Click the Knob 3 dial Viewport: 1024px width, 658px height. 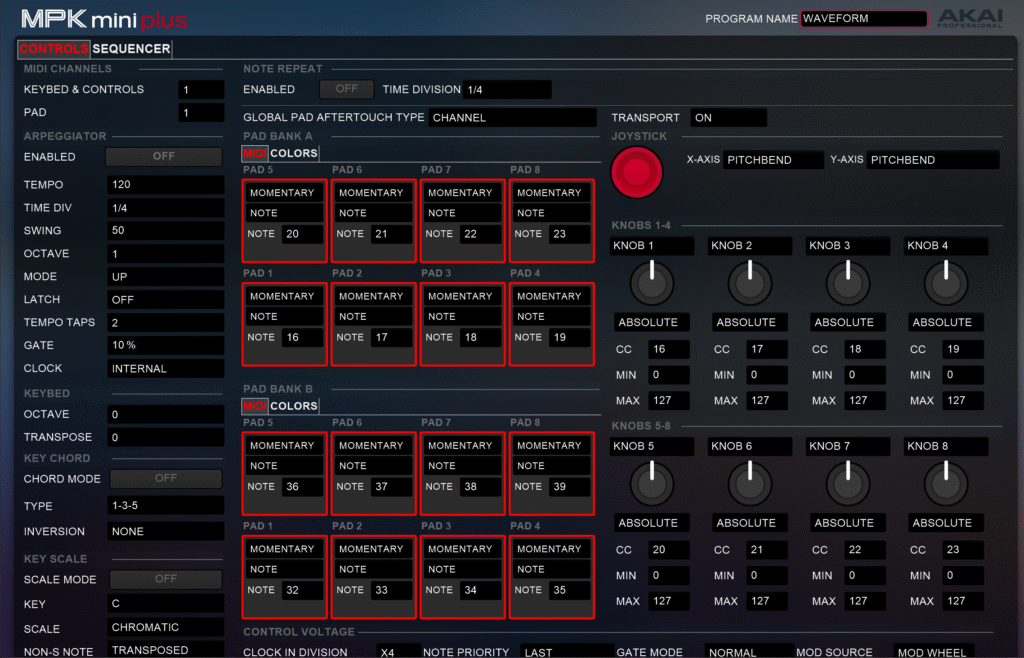click(848, 282)
